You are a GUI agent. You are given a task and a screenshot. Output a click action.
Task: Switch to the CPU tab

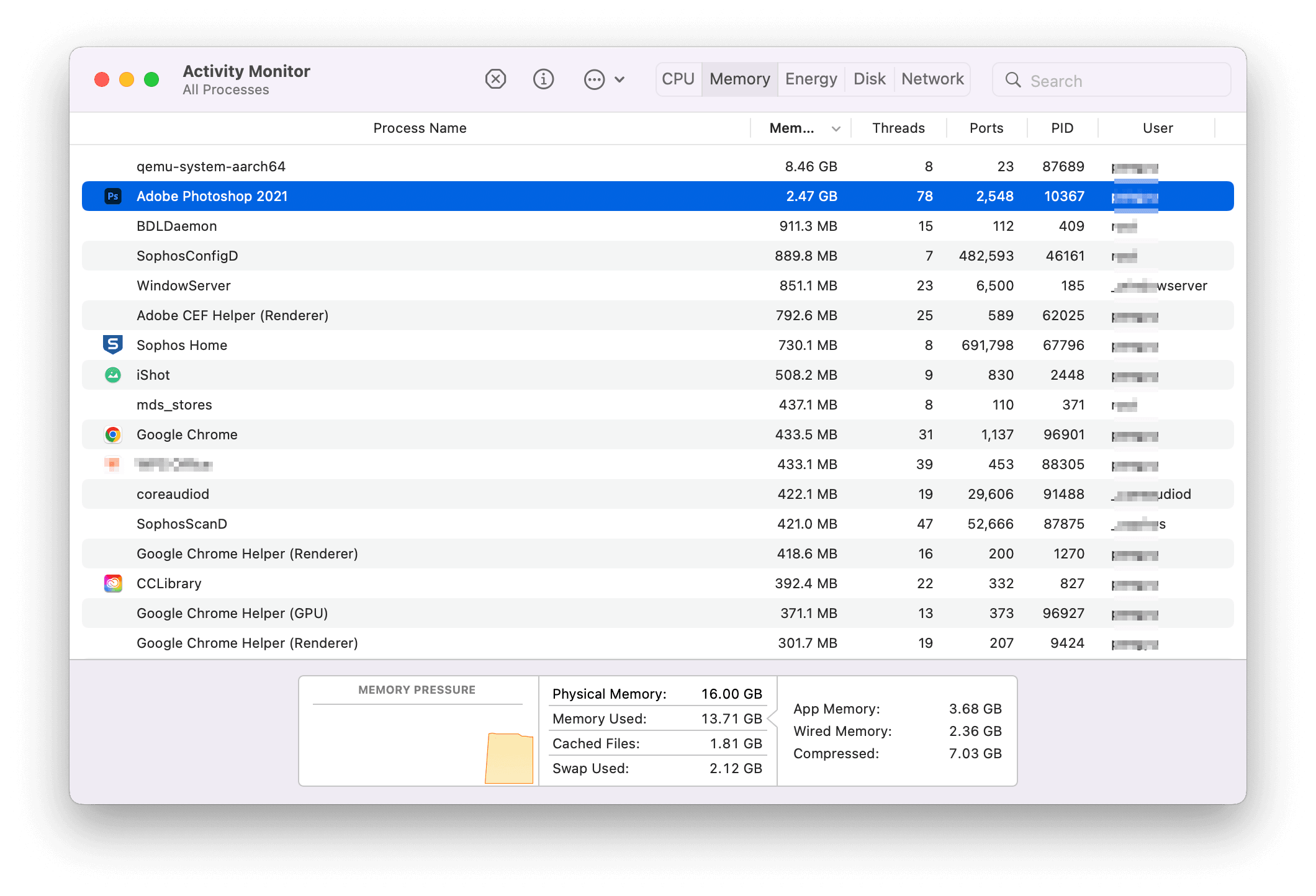click(x=678, y=79)
